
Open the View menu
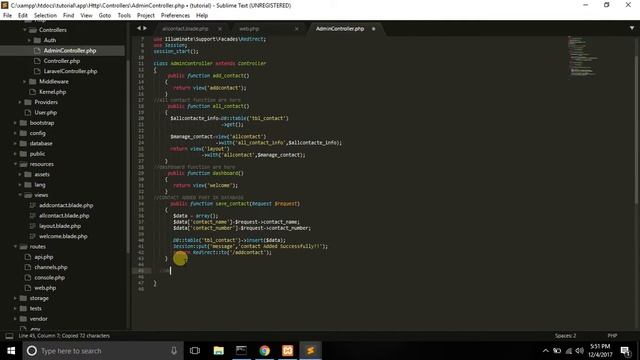click(86, 16)
